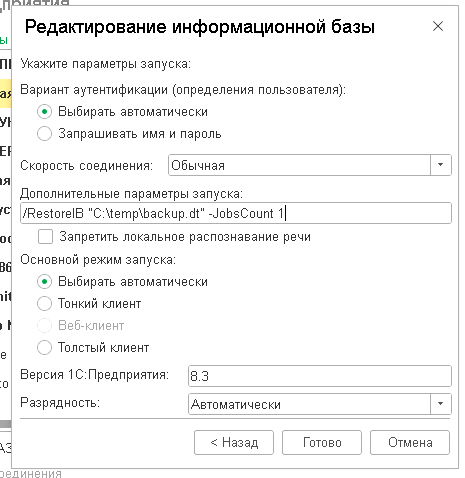Image resolution: width=465 pixels, height=478 pixels.
Task: Close the Редактирование информационной базы dialog
Action: [438, 26]
